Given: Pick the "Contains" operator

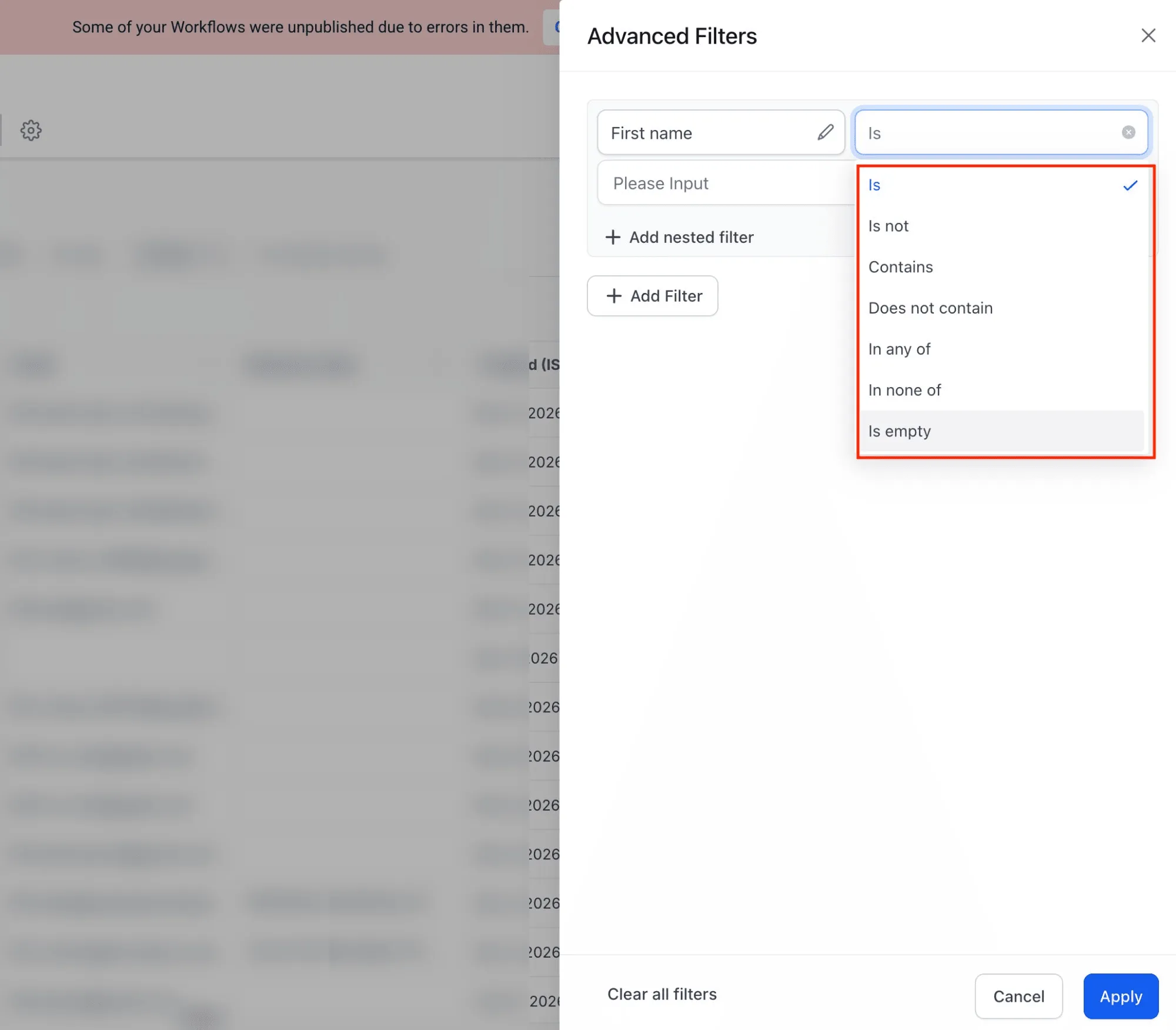Looking at the screenshot, I should coord(1001,267).
